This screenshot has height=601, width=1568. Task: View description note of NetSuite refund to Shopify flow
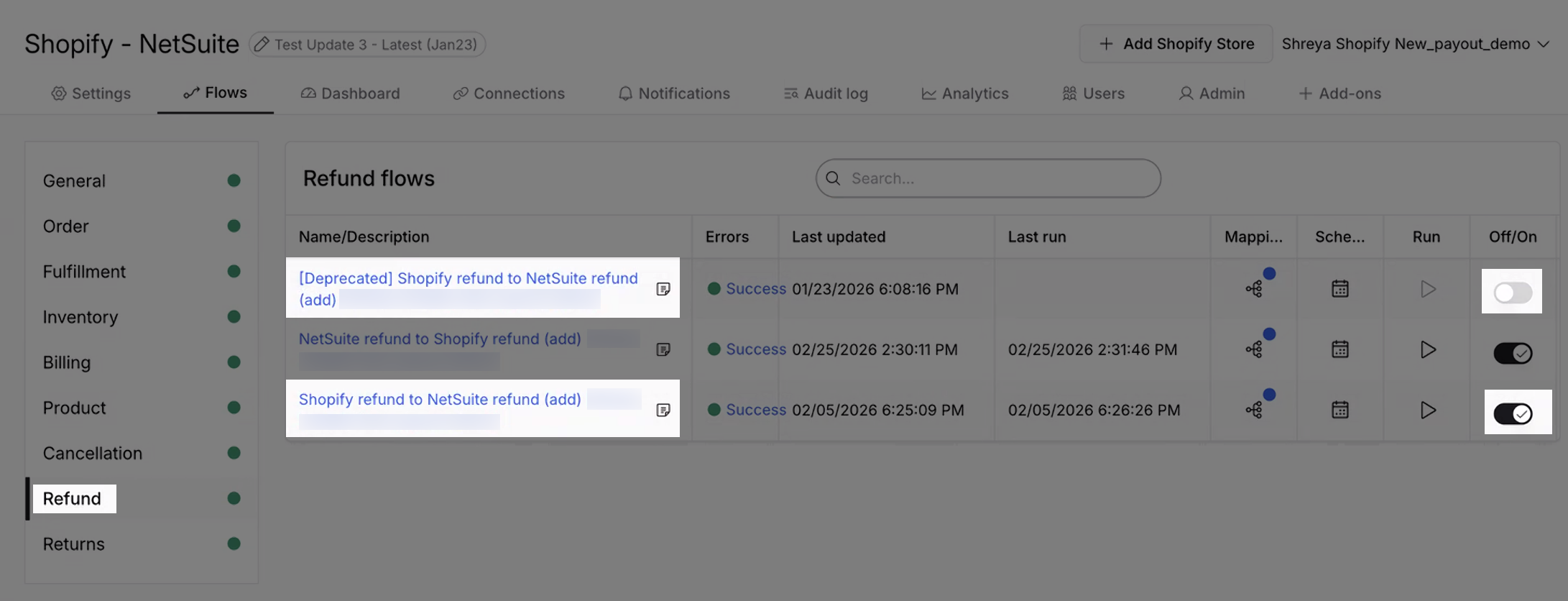click(x=663, y=349)
